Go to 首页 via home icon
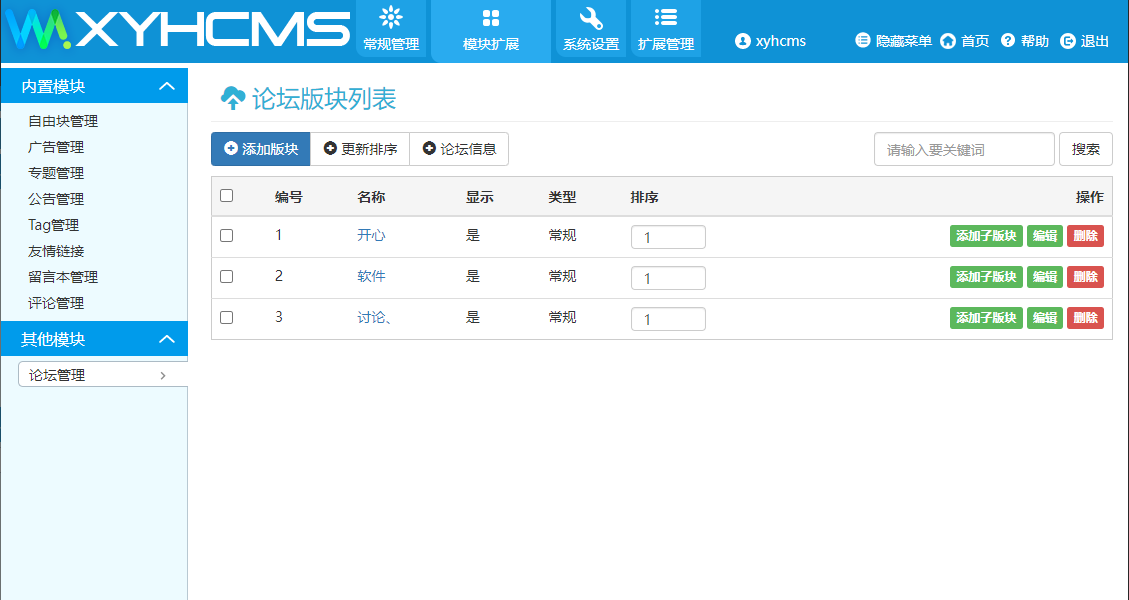The width and height of the screenshot is (1129, 600). (948, 41)
